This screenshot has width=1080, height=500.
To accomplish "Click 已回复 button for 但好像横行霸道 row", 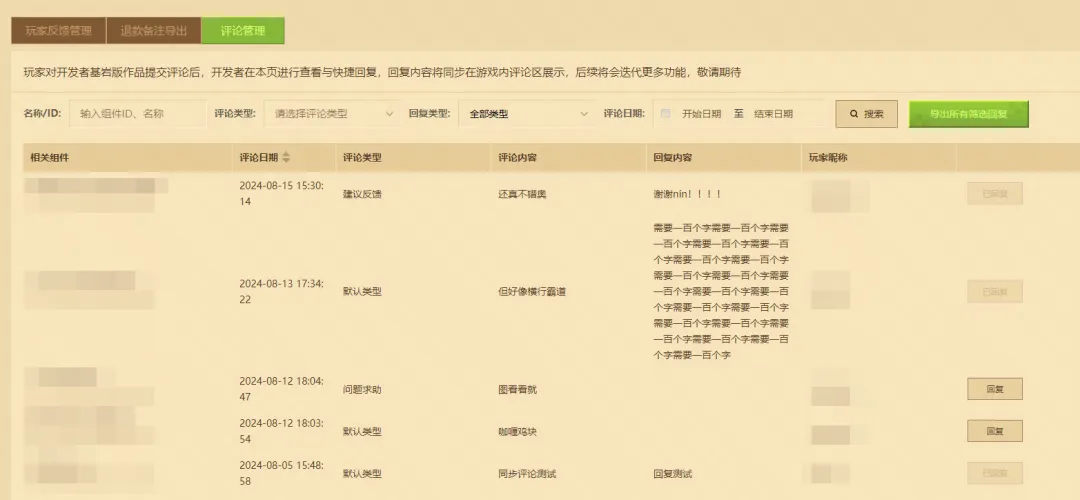I will 994,291.
